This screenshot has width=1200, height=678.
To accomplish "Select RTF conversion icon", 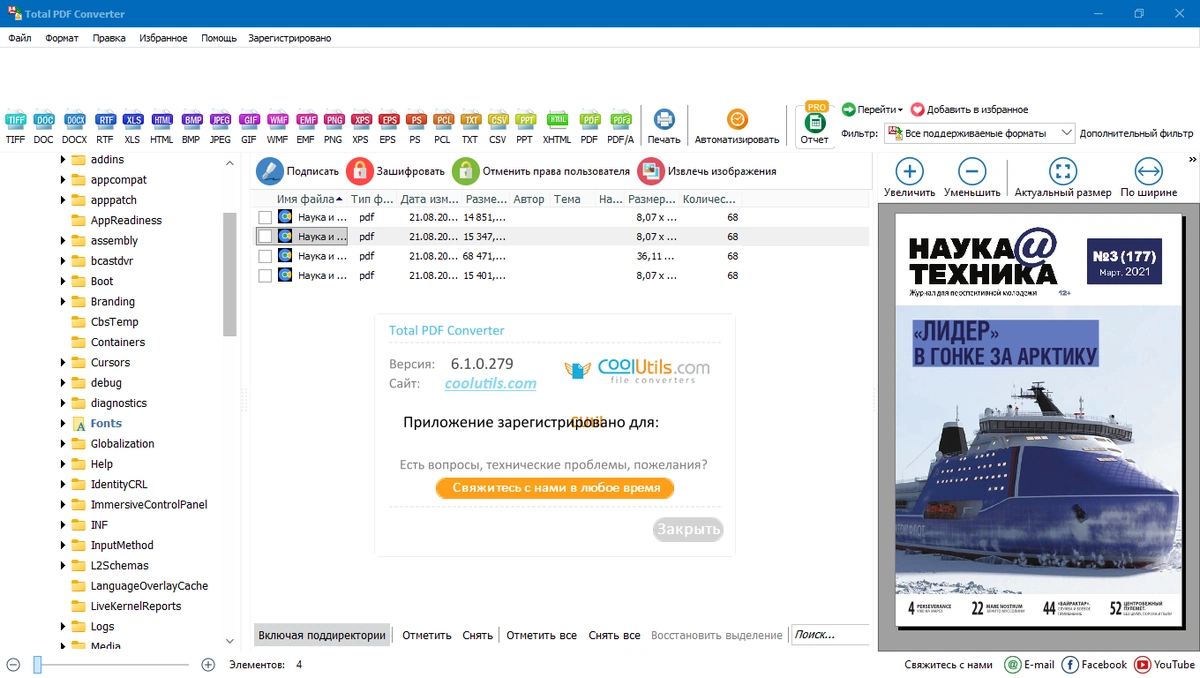I will (105, 126).
